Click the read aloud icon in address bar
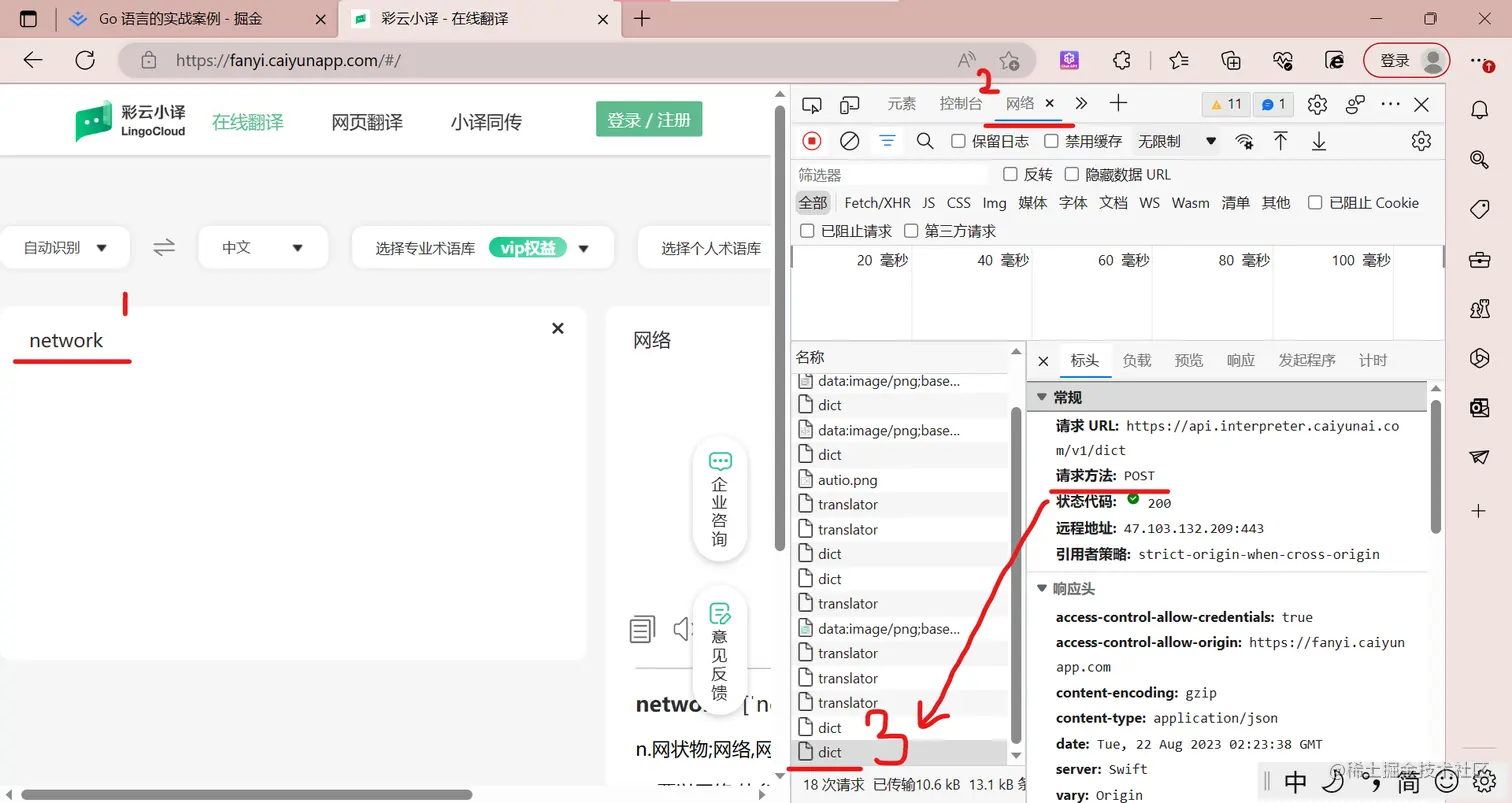This screenshot has width=1512, height=803. [x=966, y=60]
